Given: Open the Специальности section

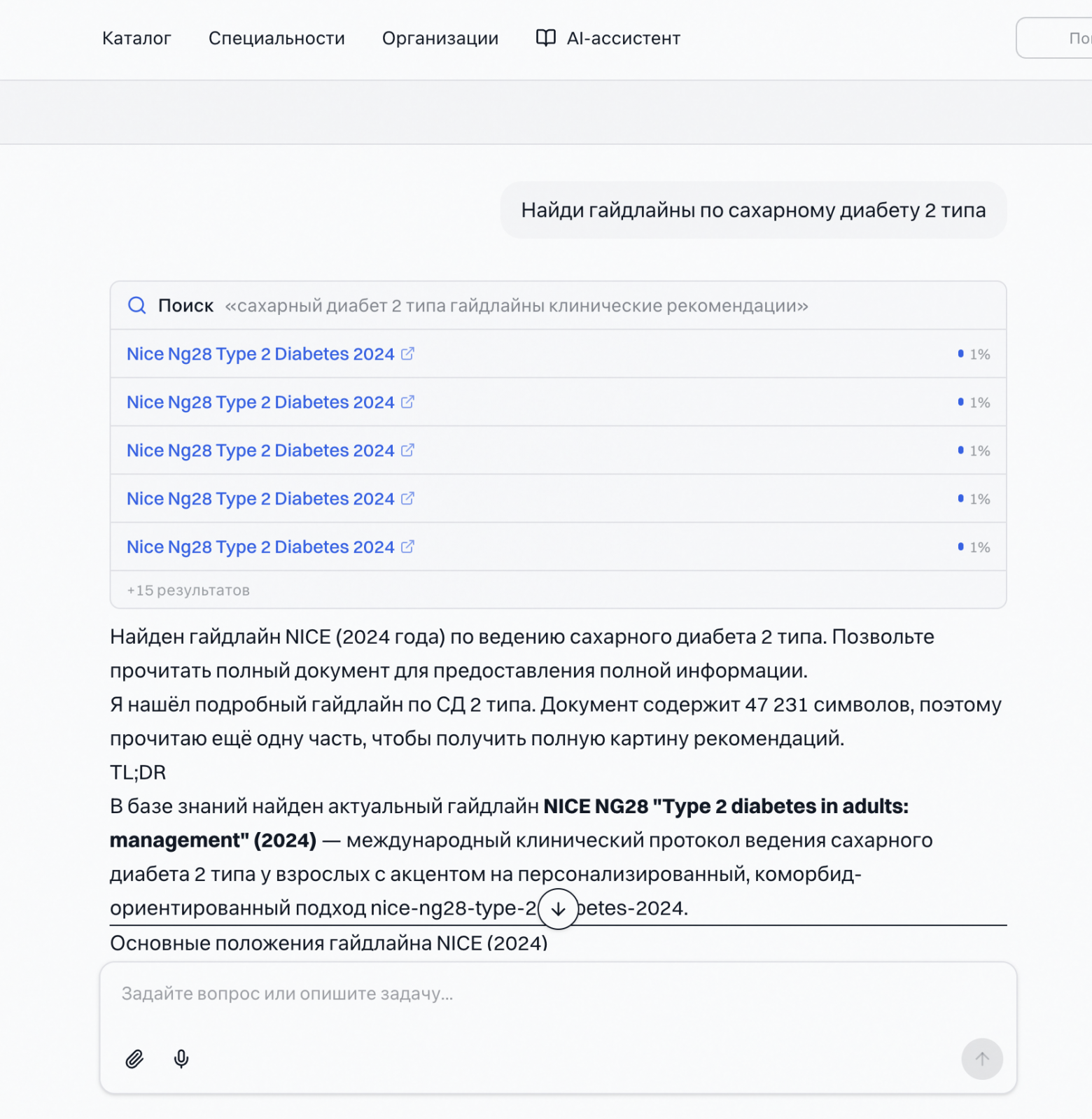Looking at the screenshot, I should pos(276,38).
